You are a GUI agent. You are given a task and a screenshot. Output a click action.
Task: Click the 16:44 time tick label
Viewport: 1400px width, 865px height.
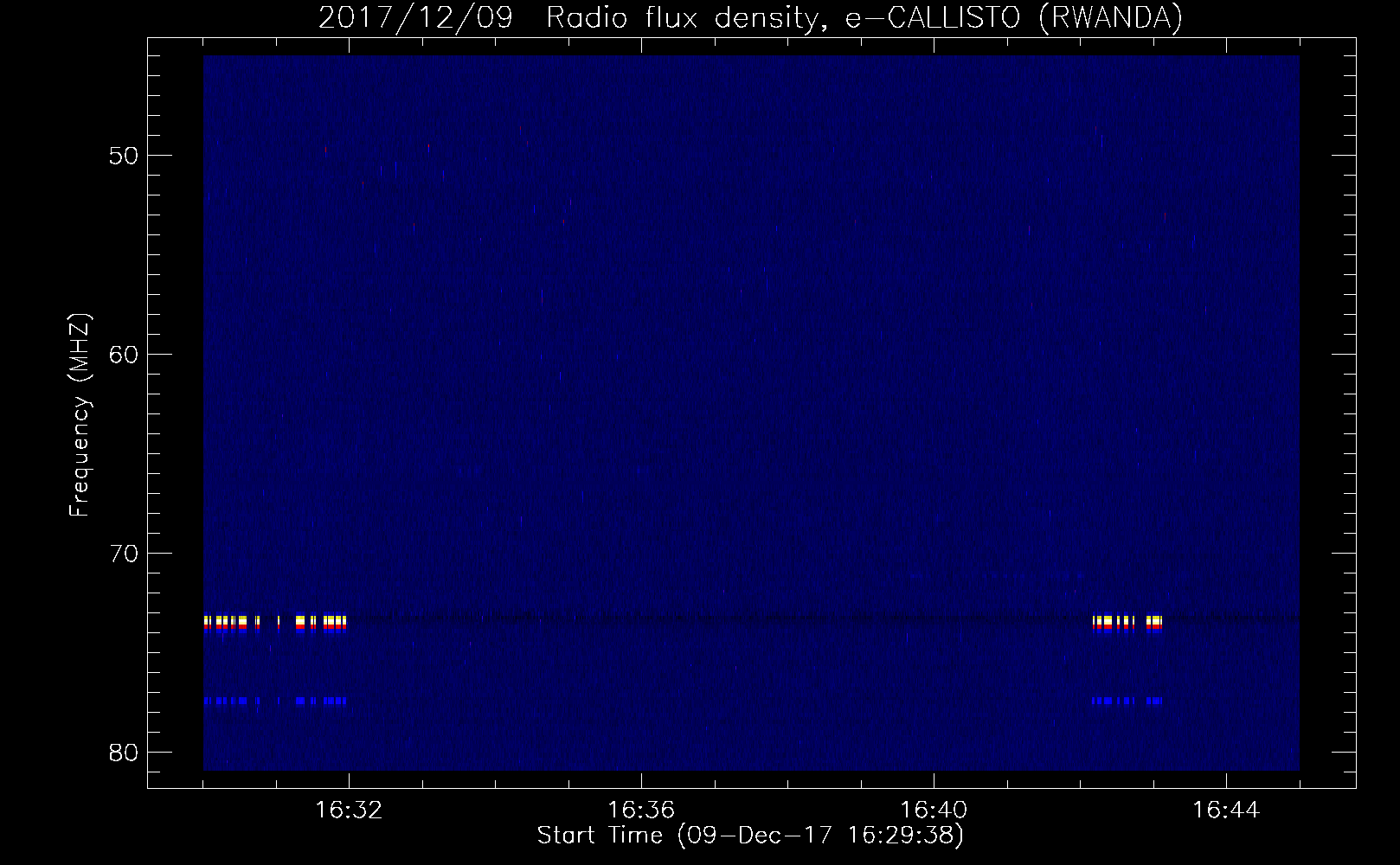[x=1226, y=811]
